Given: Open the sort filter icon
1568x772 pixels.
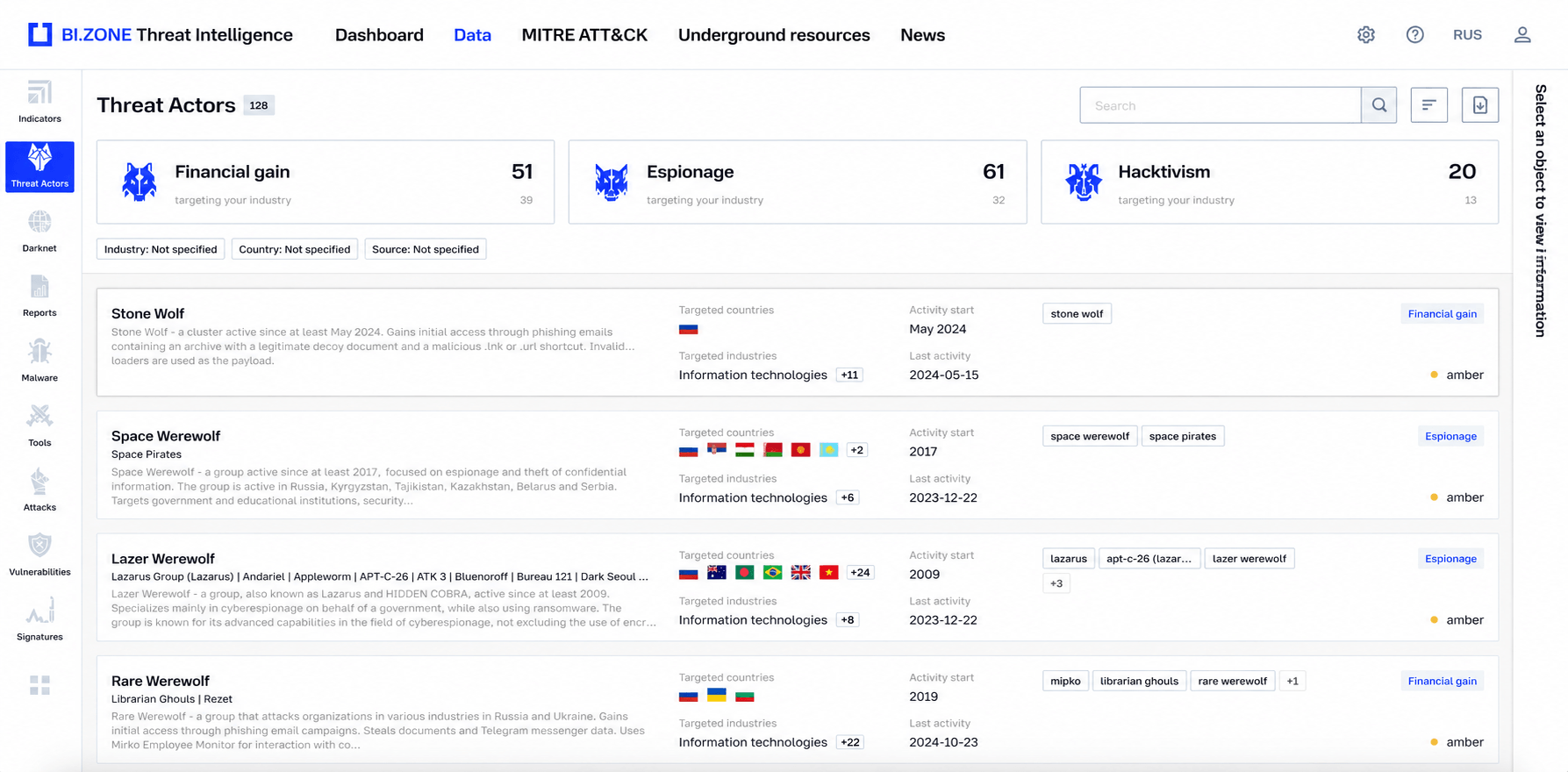Looking at the screenshot, I should [1429, 105].
